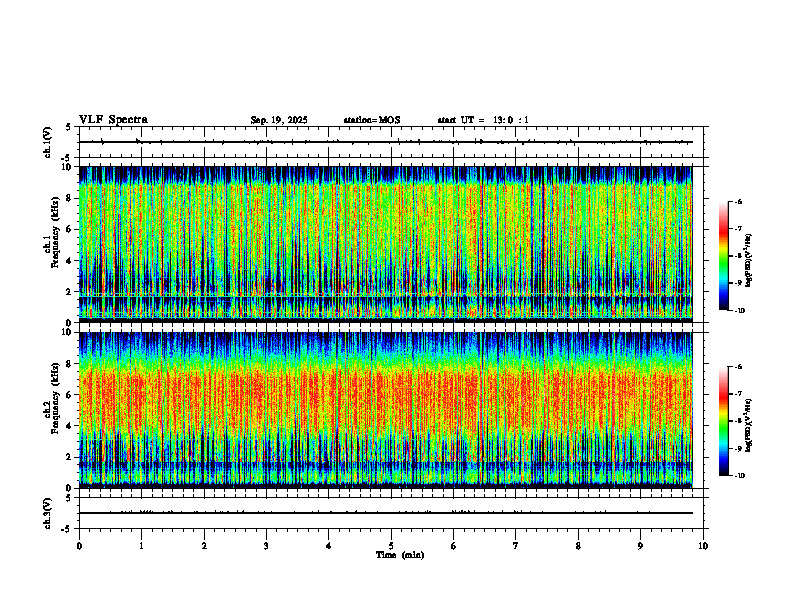Click the -10 label on ch.2 color scale
This screenshot has height=612, width=792.
click(x=739, y=475)
